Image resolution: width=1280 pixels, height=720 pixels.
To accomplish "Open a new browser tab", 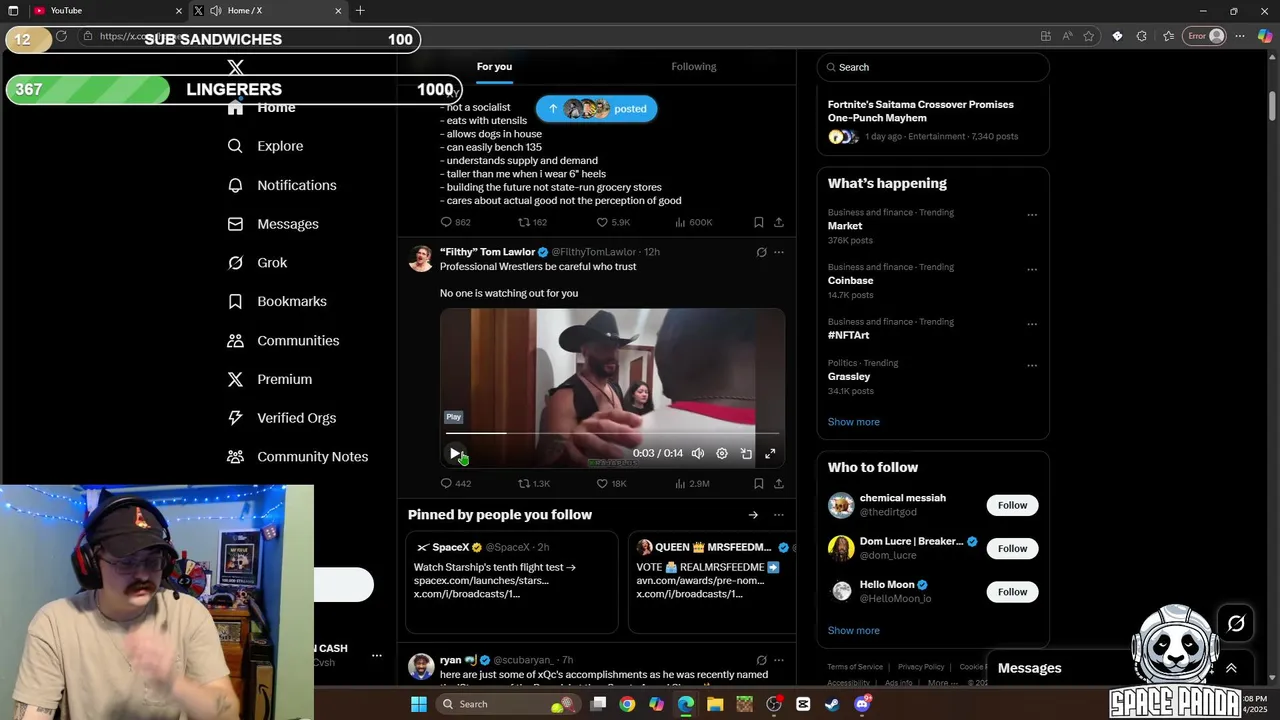I will [x=360, y=11].
